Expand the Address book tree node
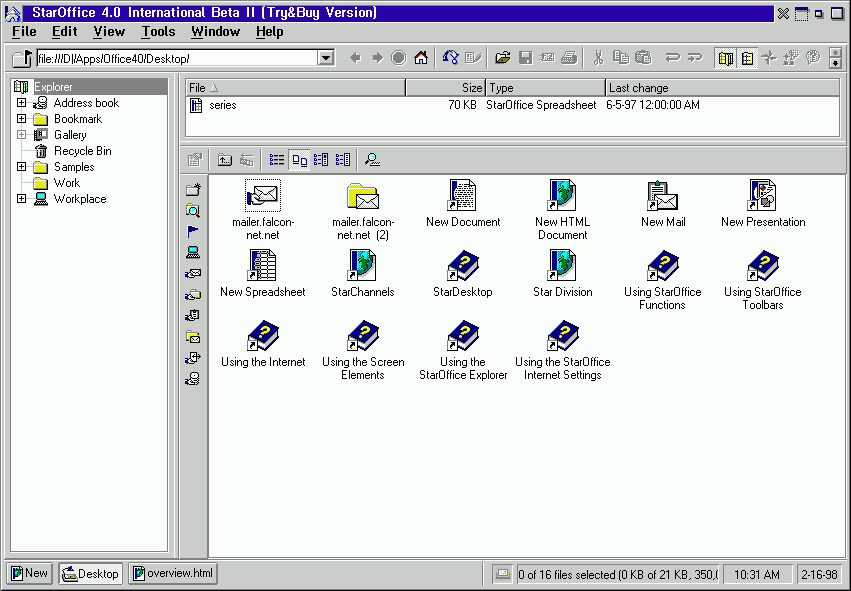Image resolution: width=851 pixels, height=591 pixels. coord(21,103)
